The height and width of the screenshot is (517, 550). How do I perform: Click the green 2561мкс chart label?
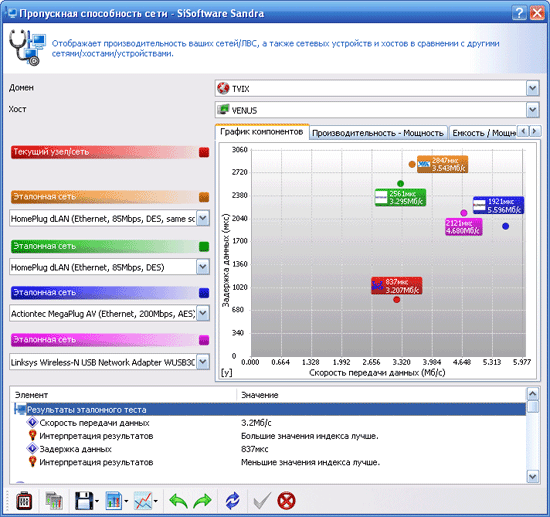pos(400,197)
